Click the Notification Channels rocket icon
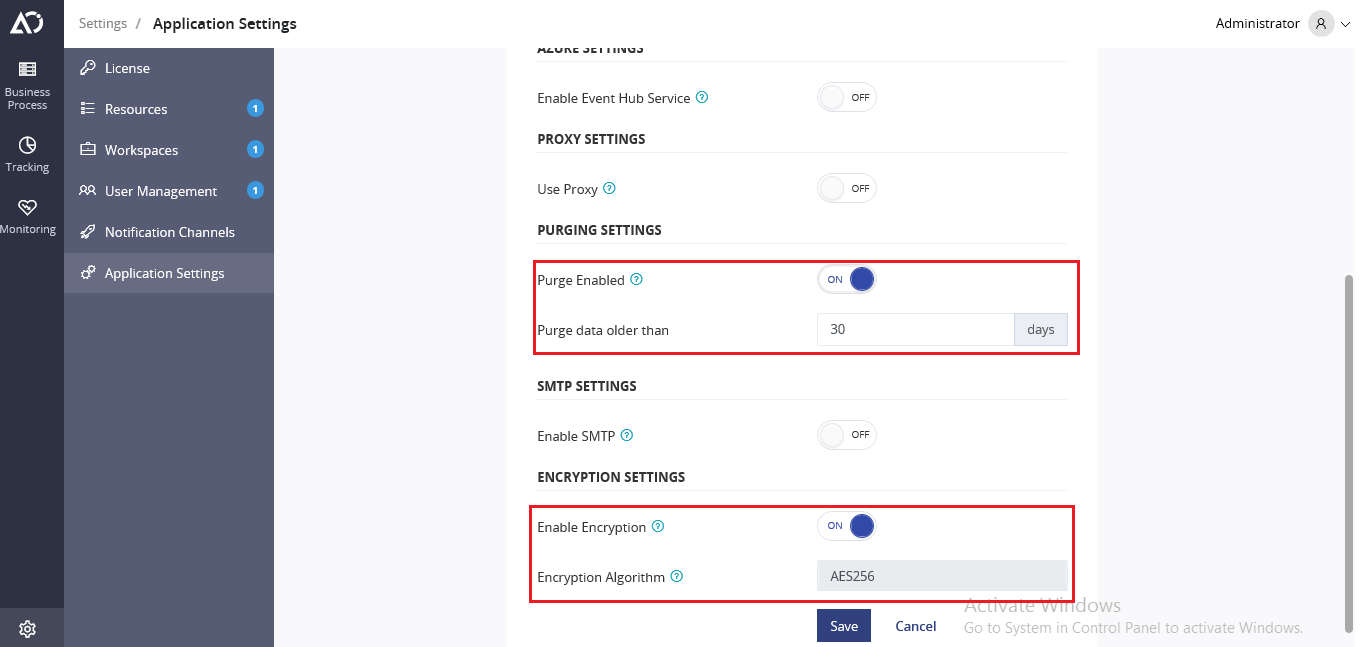Image resolution: width=1366 pixels, height=647 pixels. pos(88,232)
